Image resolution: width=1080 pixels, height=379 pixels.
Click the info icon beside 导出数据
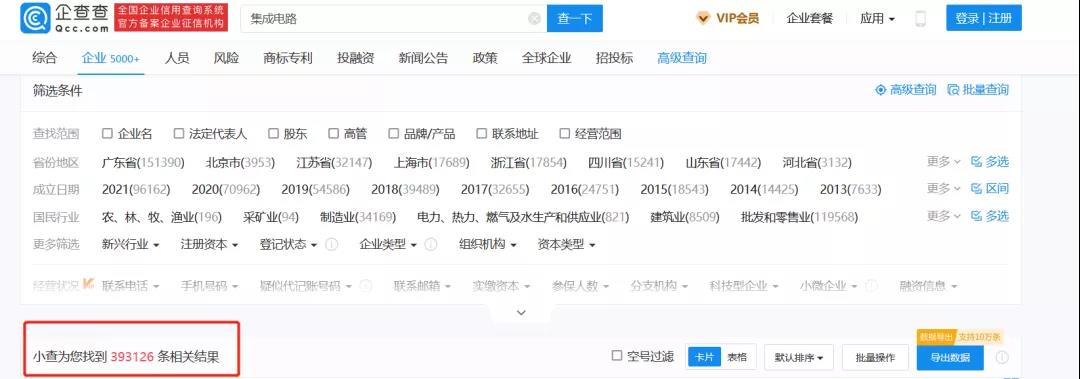(x=1002, y=357)
